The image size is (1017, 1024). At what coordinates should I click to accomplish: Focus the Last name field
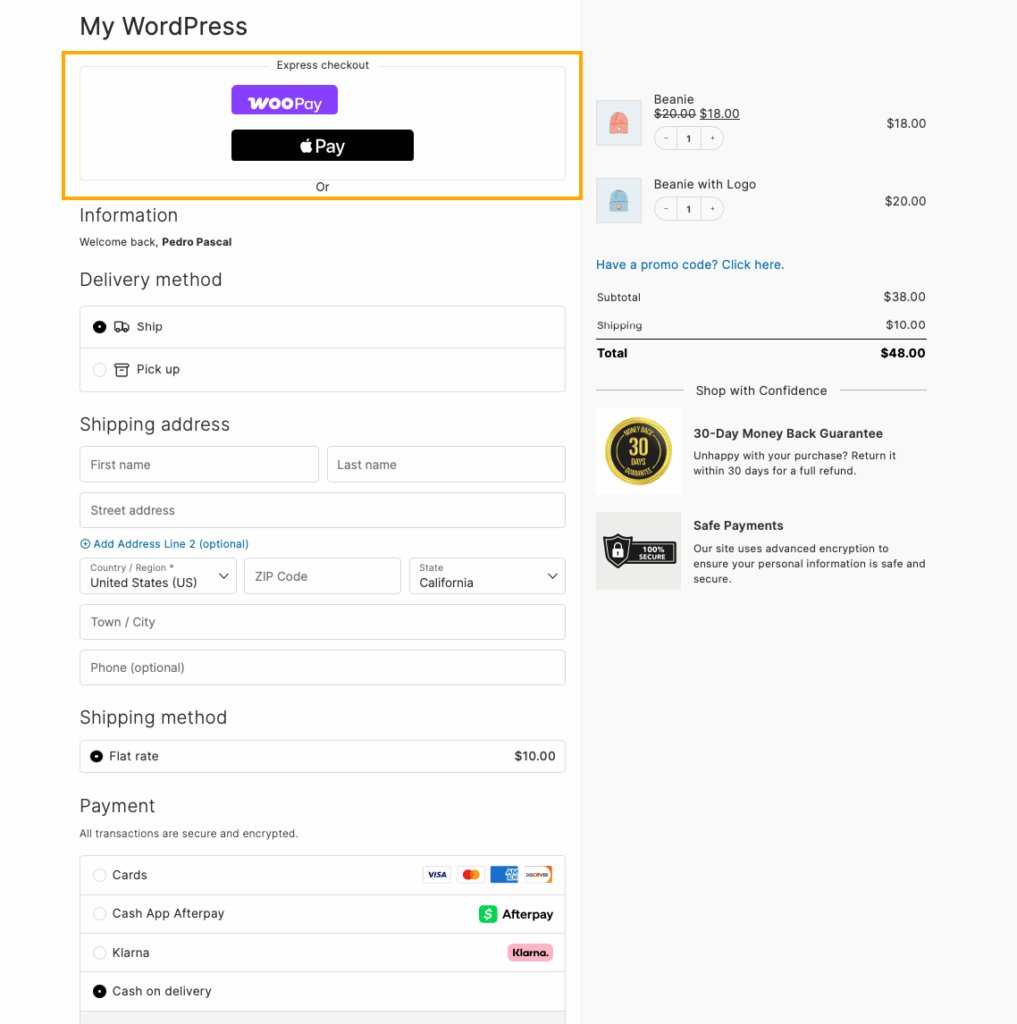pos(446,464)
